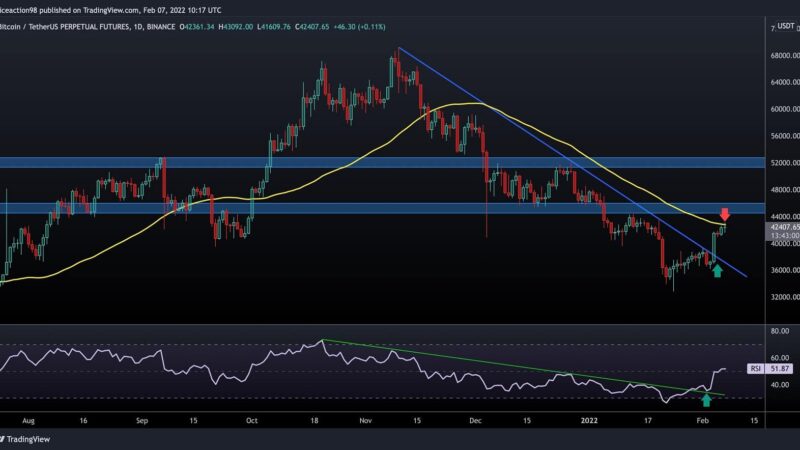Screen dimensions: 800x450
Task: Click the 40.00 label on RSI axis
Action: [780, 385]
